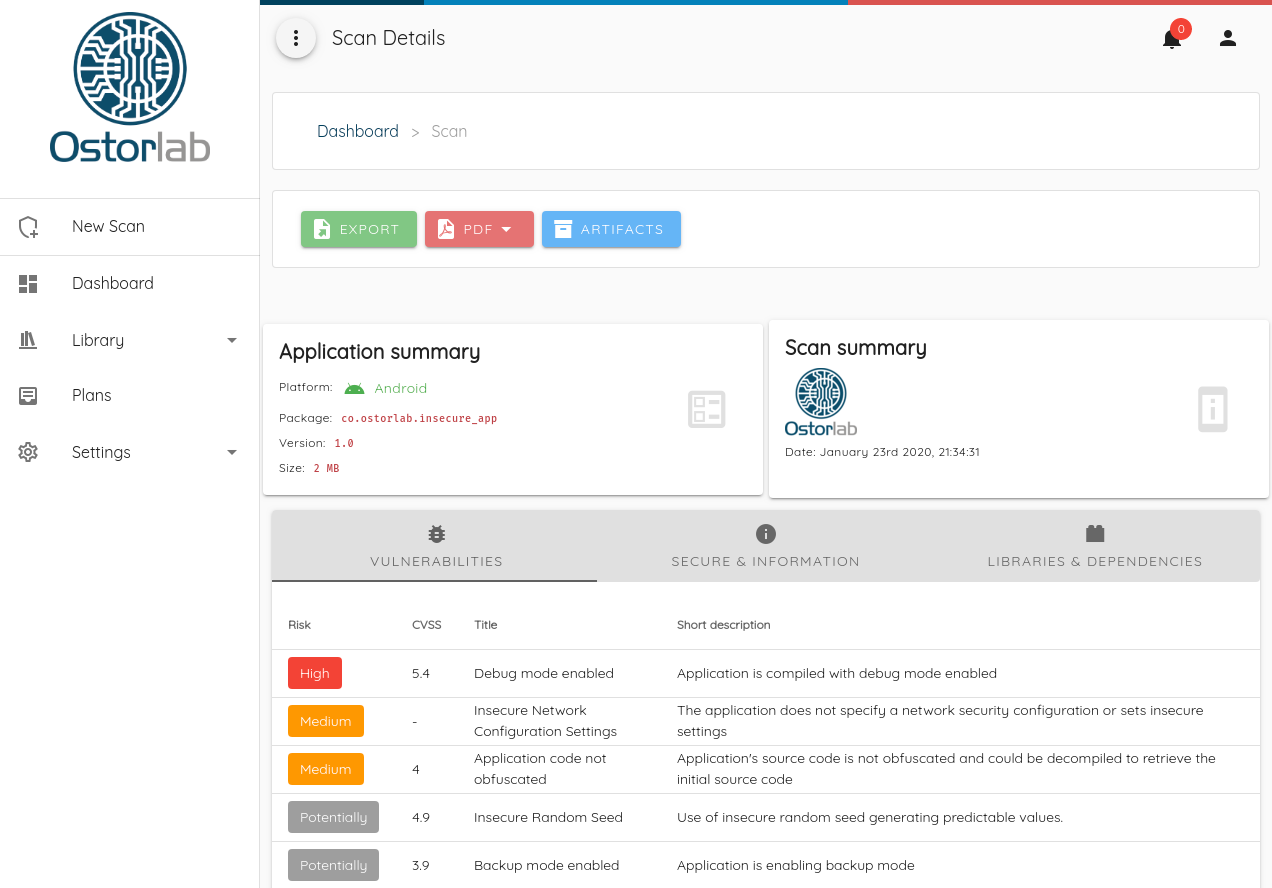Click the Library books icon
The height and width of the screenshot is (888, 1272).
point(28,340)
